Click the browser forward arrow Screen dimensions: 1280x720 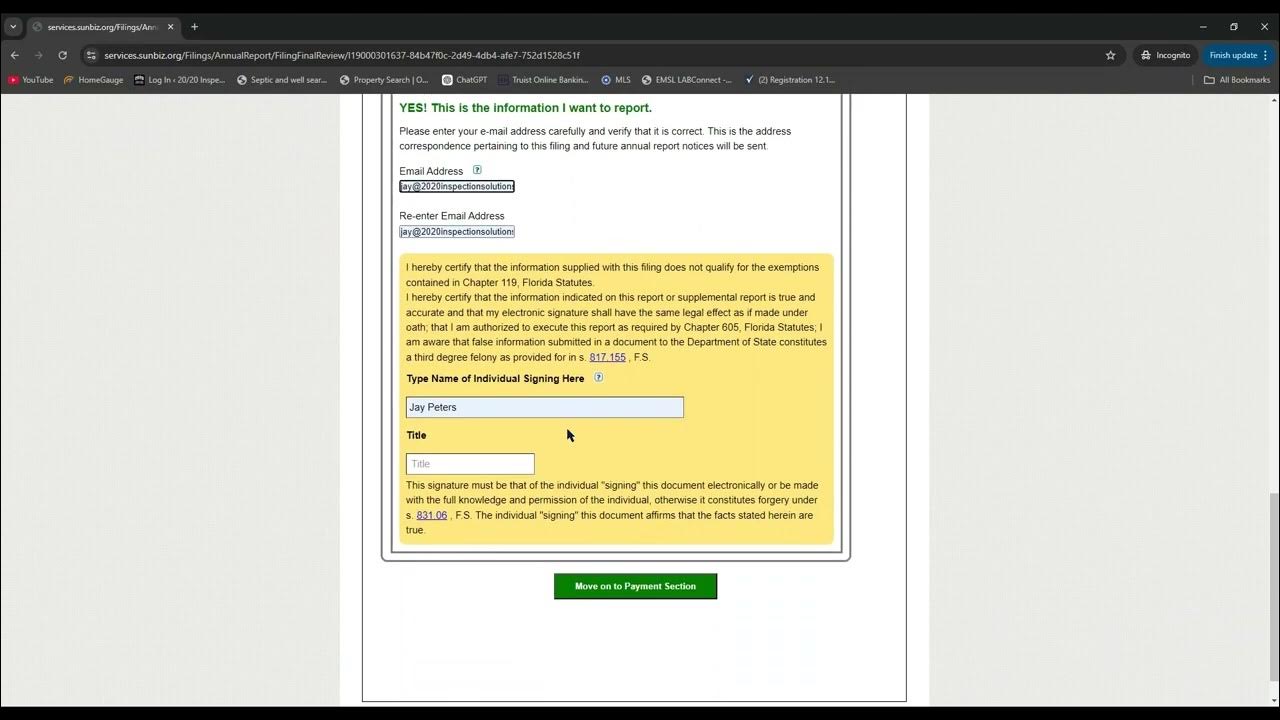point(38,55)
